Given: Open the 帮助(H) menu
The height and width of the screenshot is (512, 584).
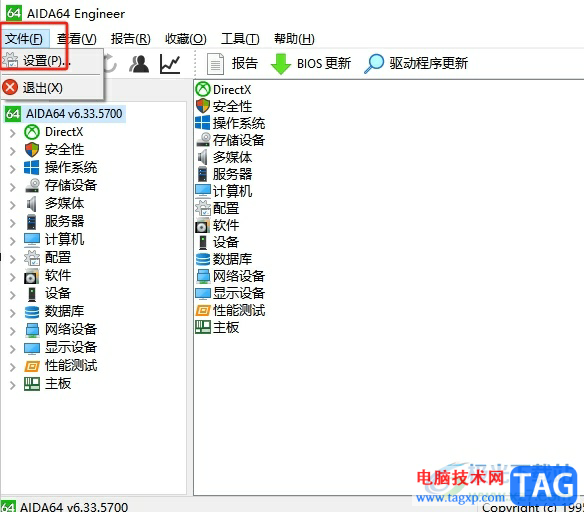Looking at the screenshot, I should click(x=294, y=39).
